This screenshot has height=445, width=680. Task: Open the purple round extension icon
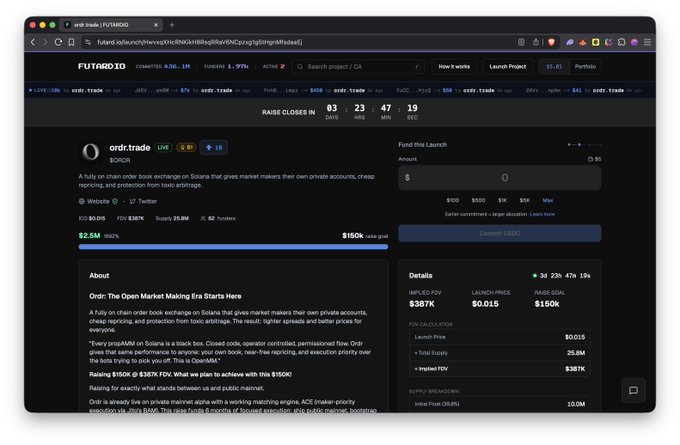pos(634,42)
